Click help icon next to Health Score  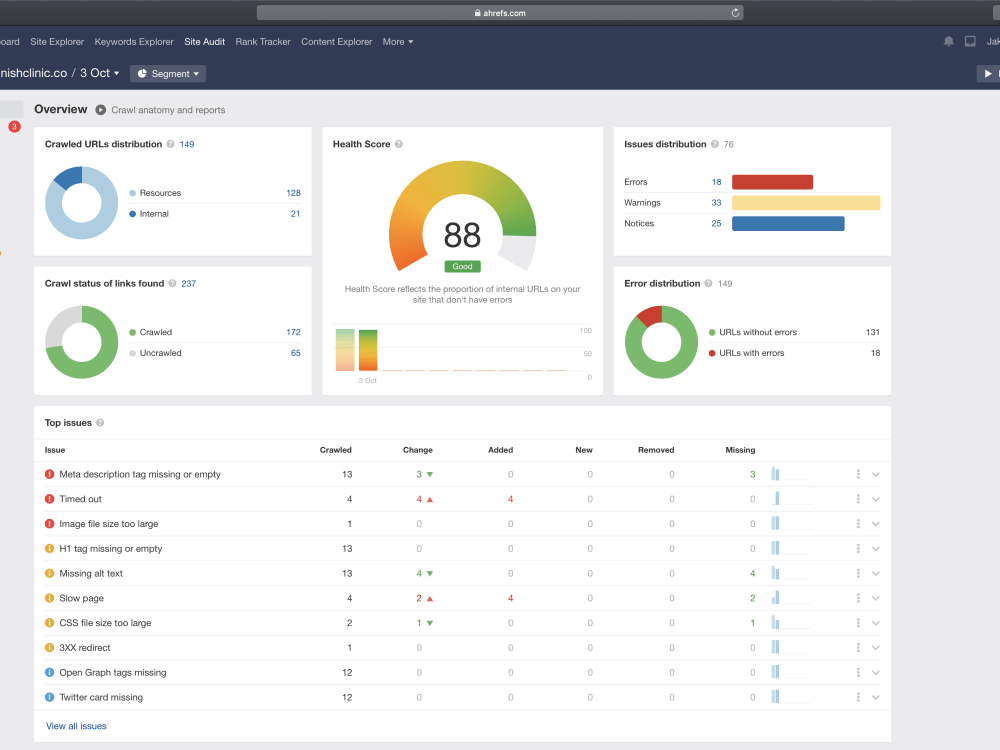pos(399,144)
